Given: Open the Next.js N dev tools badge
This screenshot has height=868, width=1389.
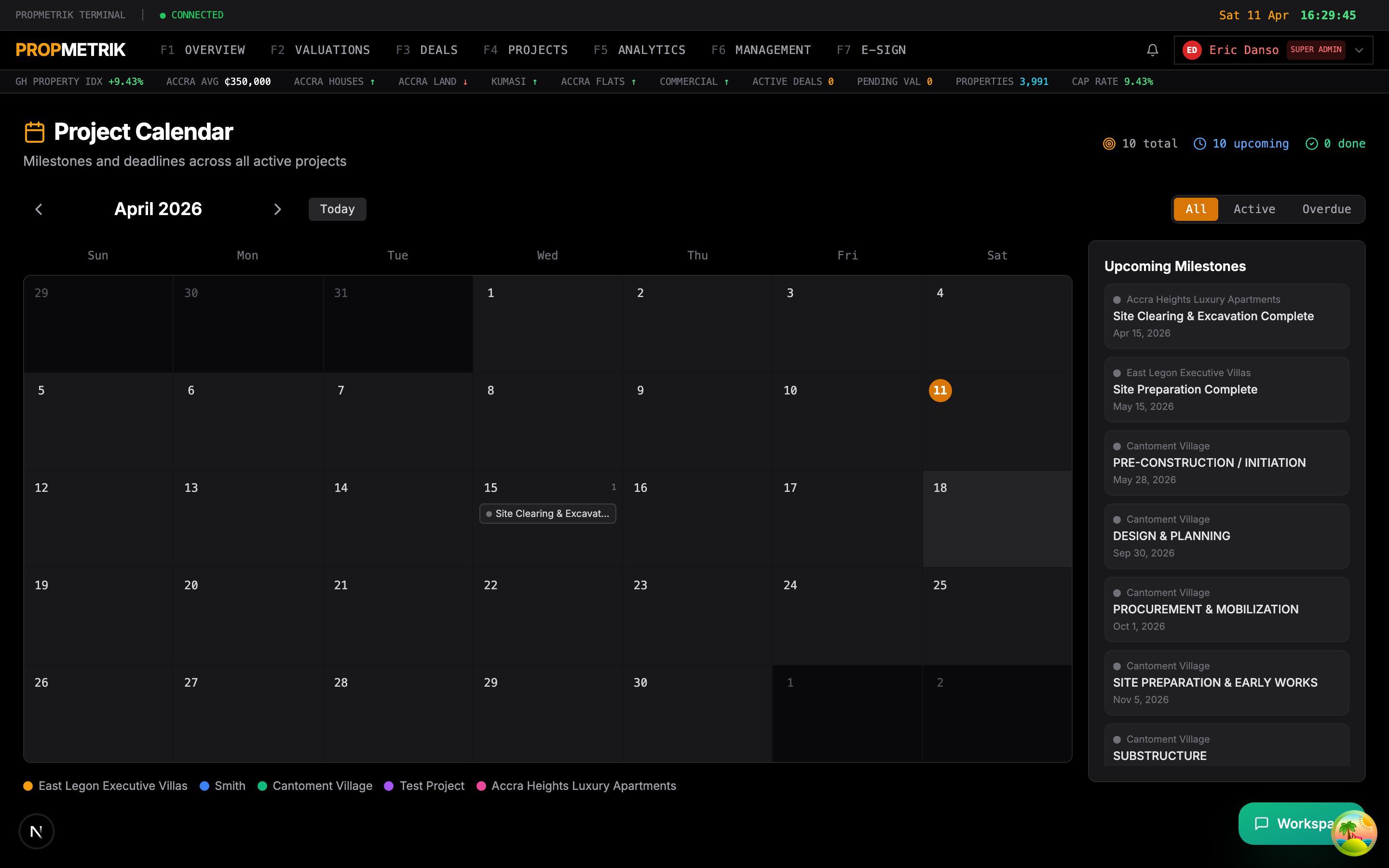Looking at the screenshot, I should click(37, 831).
